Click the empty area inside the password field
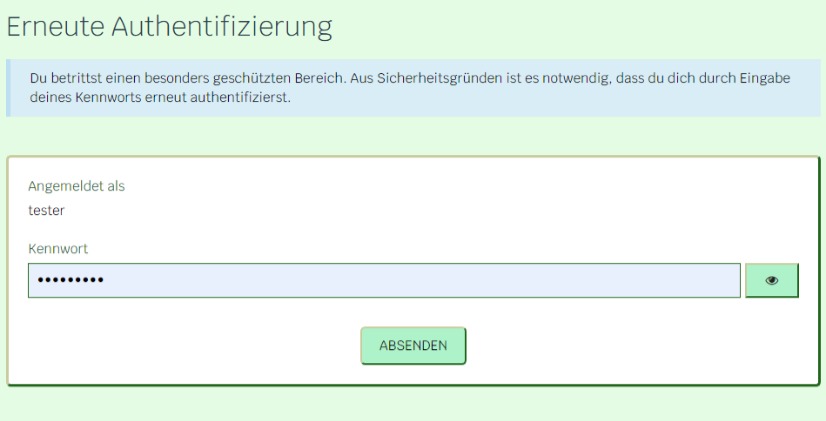This screenshot has height=421, width=826. [x=450, y=281]
